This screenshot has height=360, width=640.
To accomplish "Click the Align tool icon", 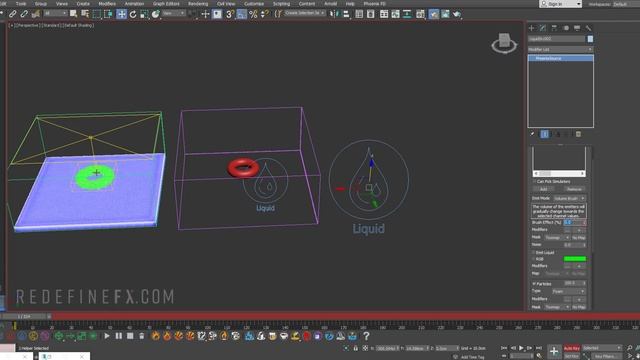I will [346, 14].
